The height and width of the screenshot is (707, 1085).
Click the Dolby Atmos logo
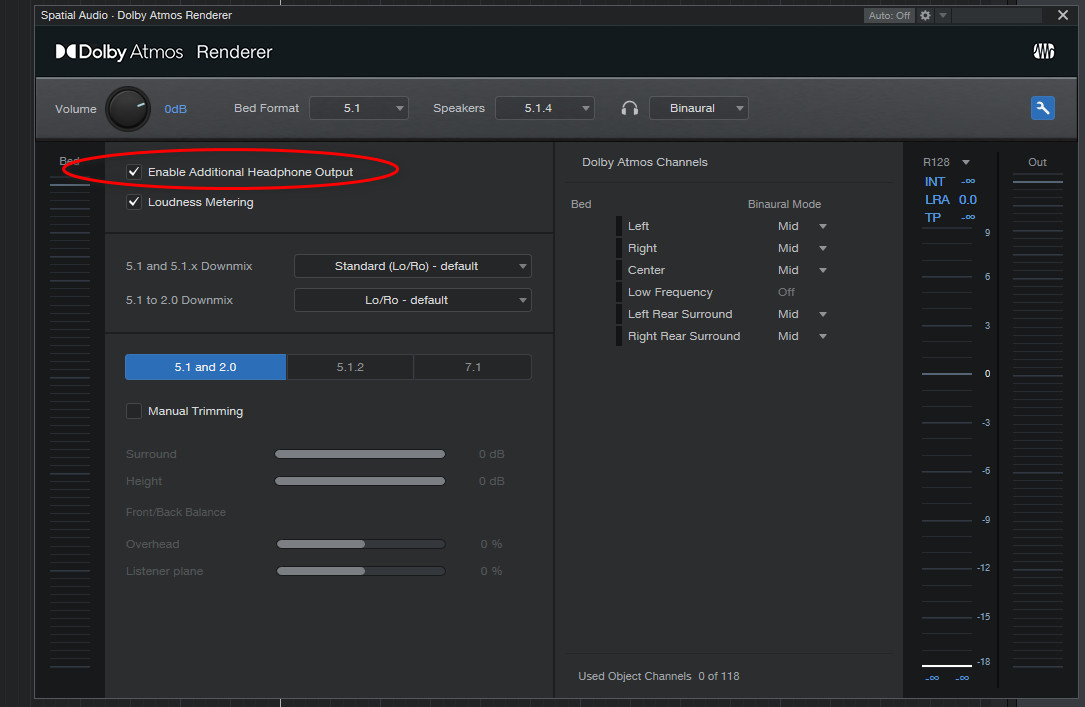click(119, 52)
